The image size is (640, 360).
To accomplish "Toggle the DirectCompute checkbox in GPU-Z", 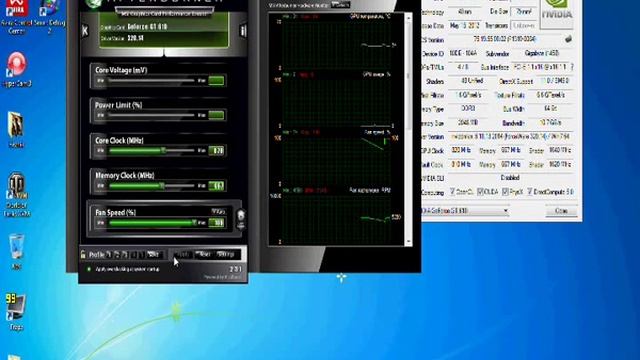I will click(529, 191).
